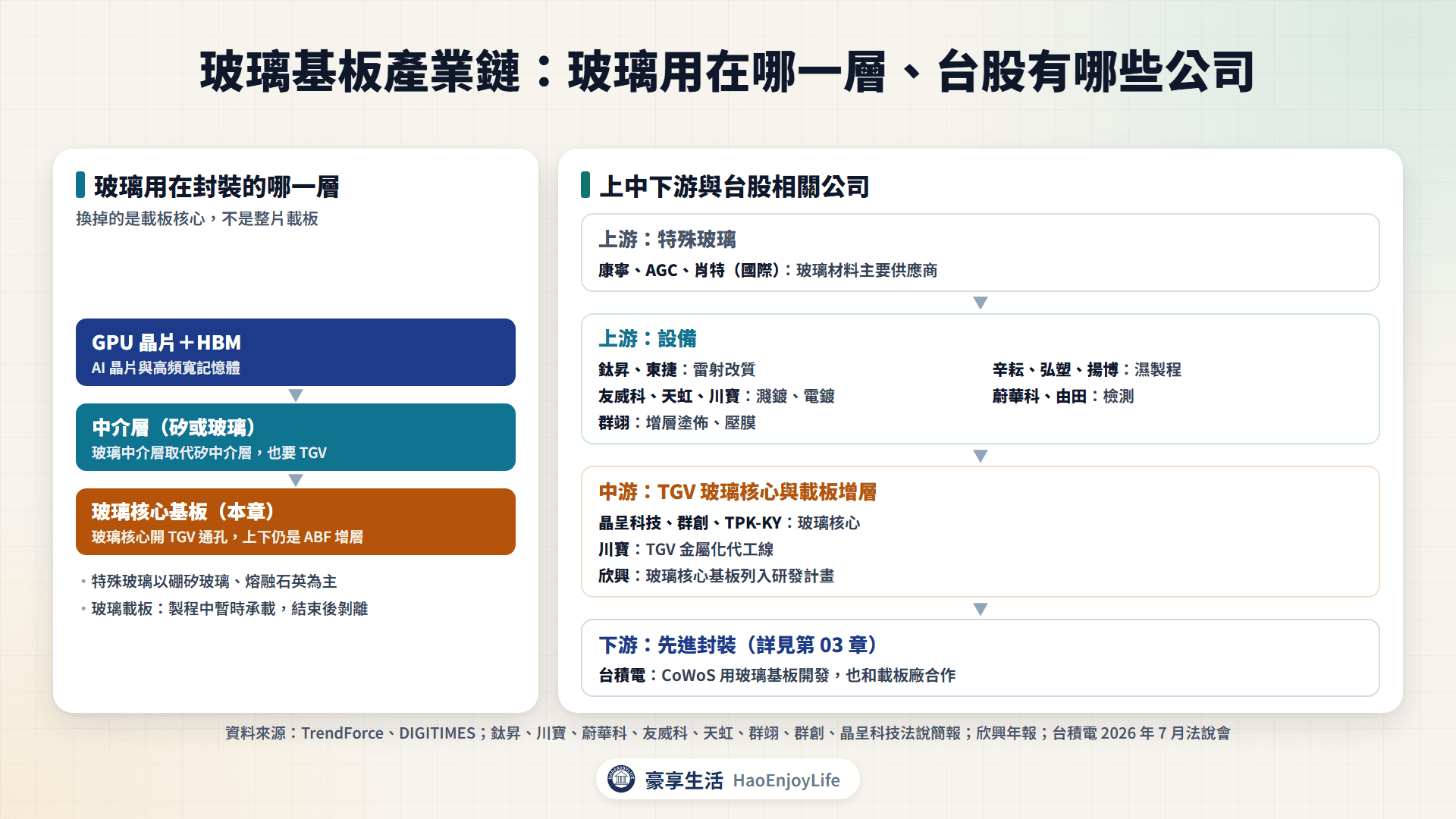The image size is (1456, 819).
Task: Click line 晶呈科技、群創、TPK-KY：玻璃核心
Action: click(729, 523)
